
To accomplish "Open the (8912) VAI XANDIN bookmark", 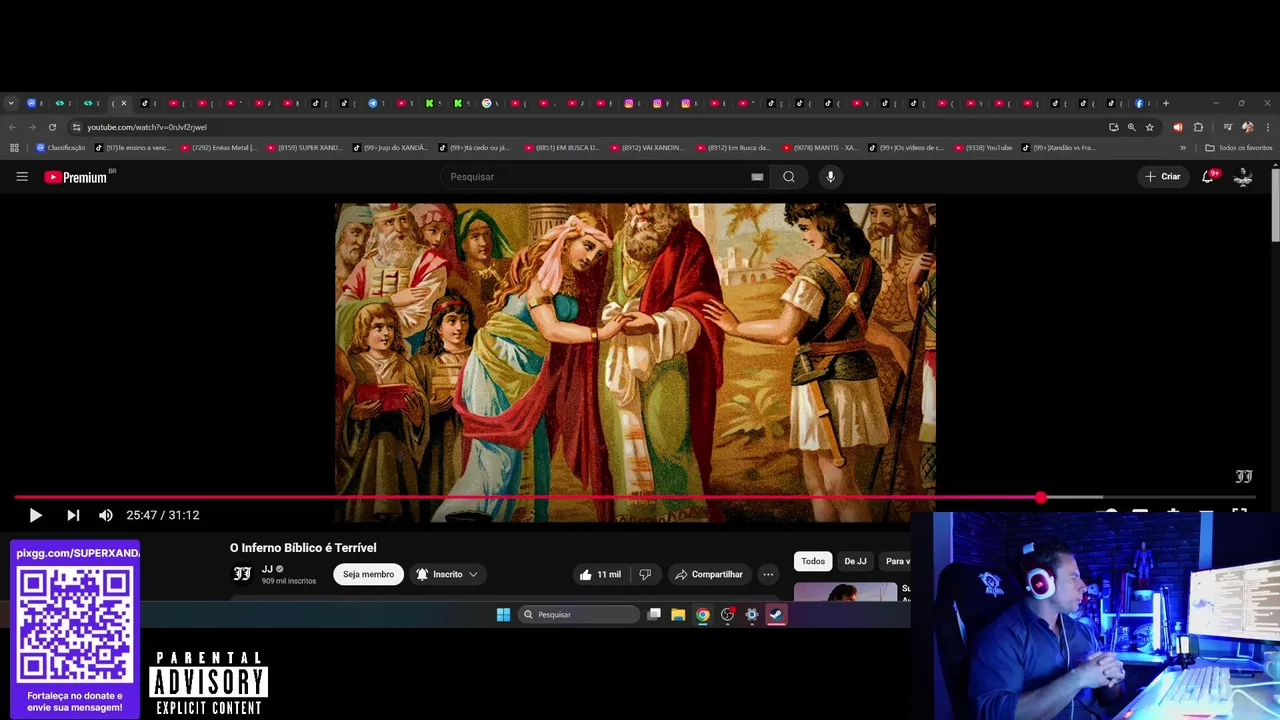I will point(646,148).
